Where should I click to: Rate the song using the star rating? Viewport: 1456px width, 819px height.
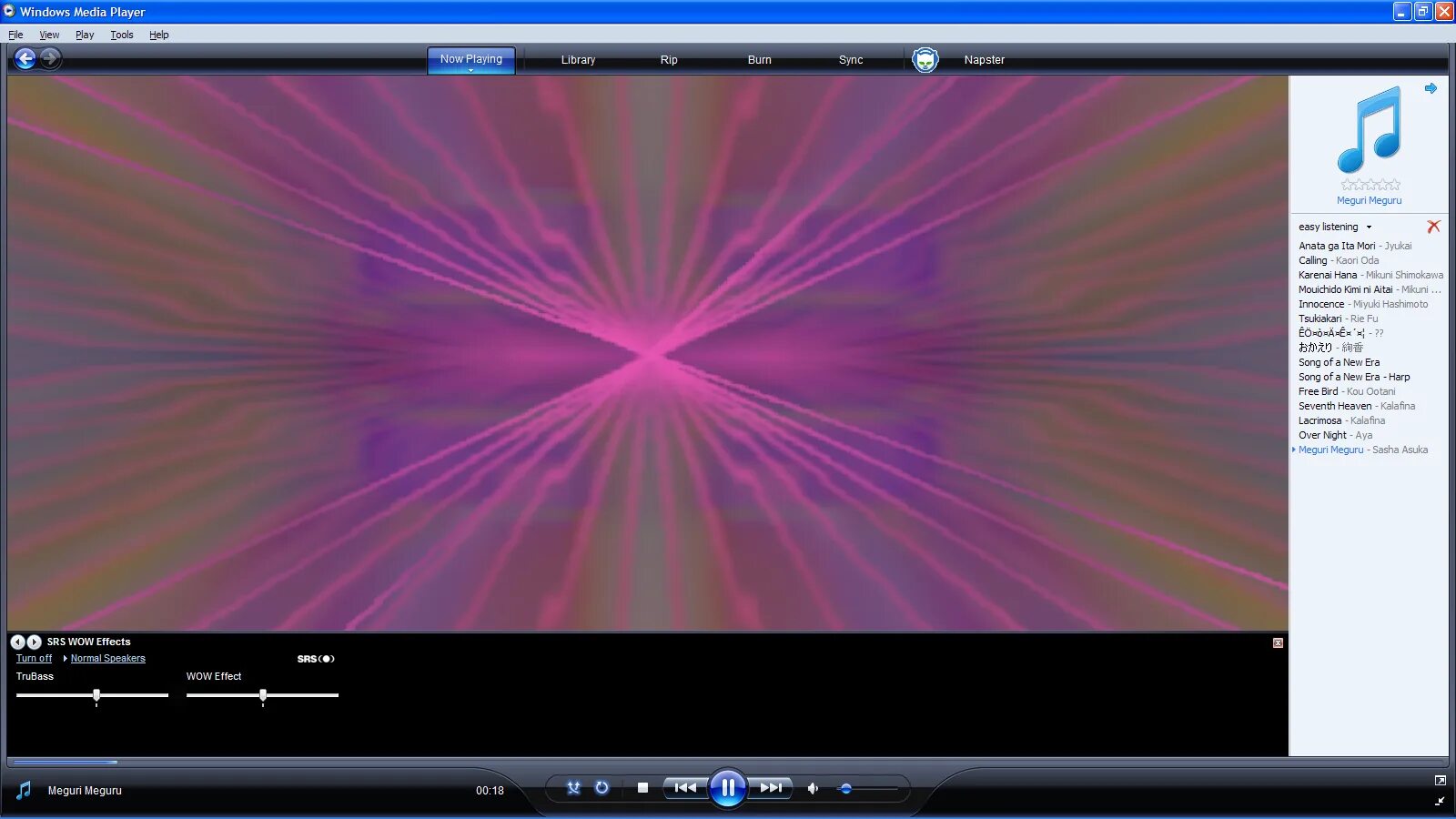(1370, 185)
